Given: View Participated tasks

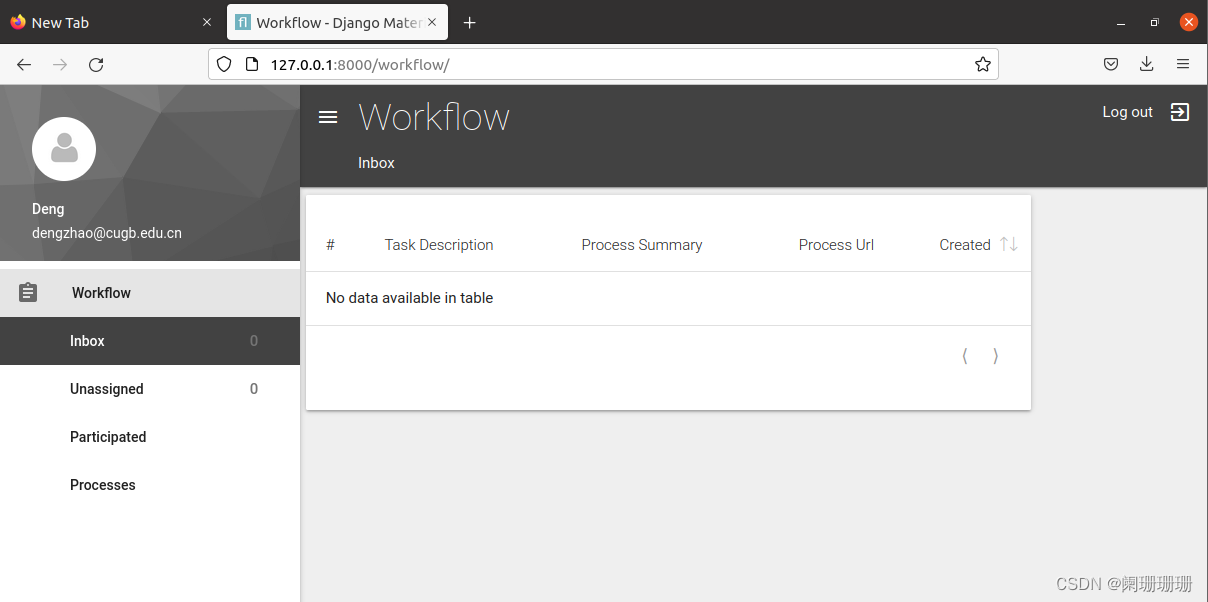Looking at the screenshot, I should pyautogui.click(x=107, y=436).
